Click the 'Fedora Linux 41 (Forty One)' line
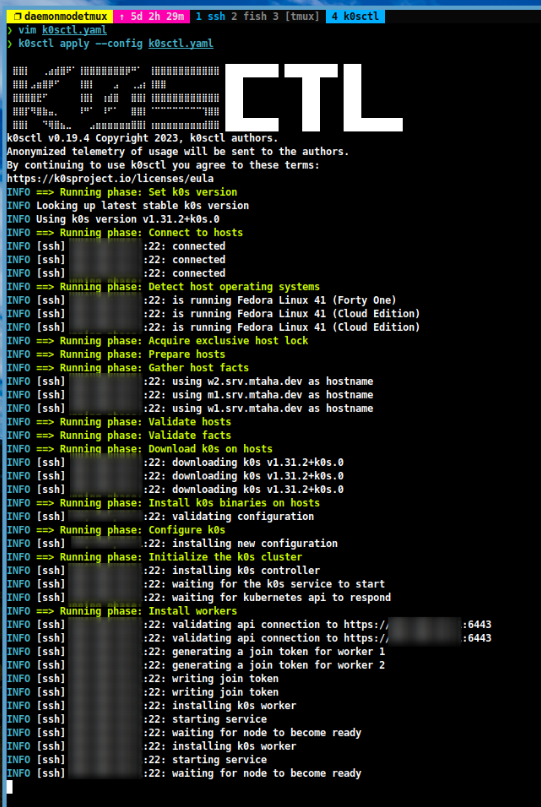 click(x=201, y=300)
